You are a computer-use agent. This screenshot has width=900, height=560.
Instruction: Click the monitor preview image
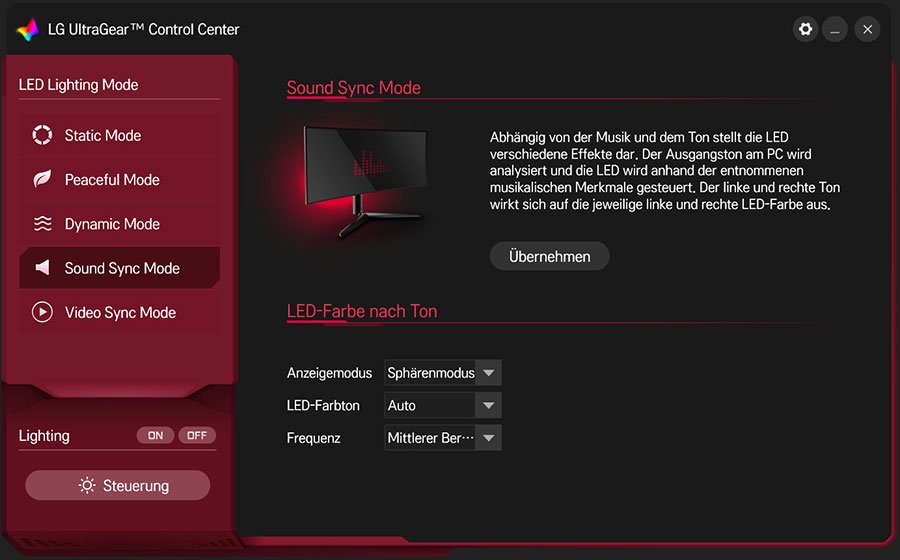pyautogui.click(x=366, y=181)
